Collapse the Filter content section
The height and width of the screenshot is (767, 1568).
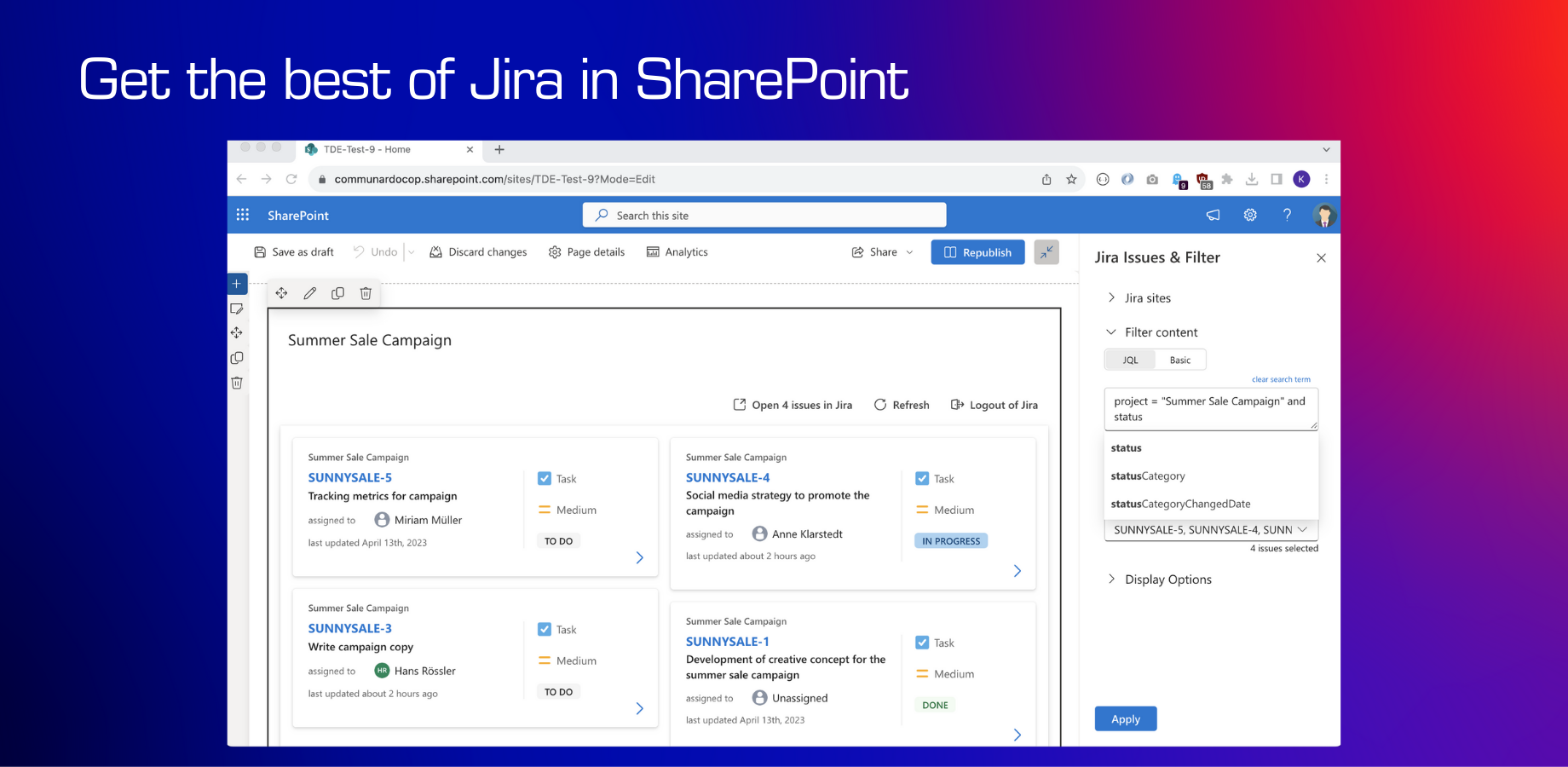1152,332
